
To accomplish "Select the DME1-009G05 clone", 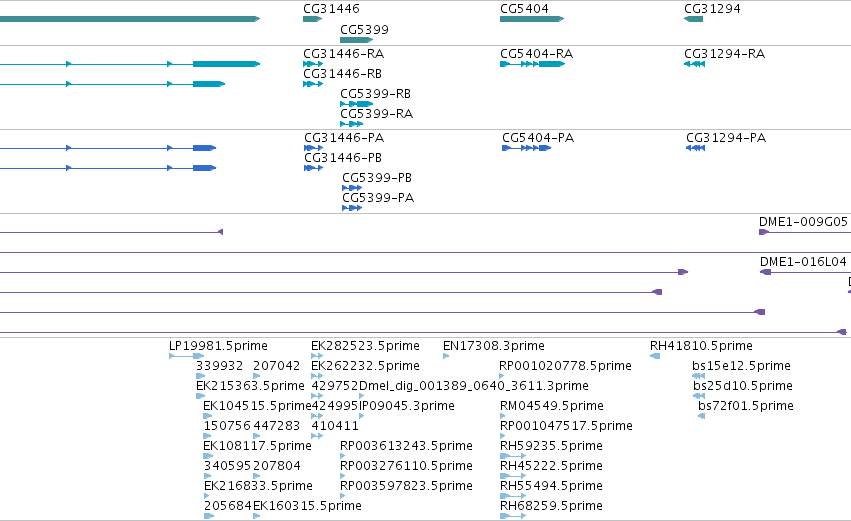I will (x=805, y=232).
